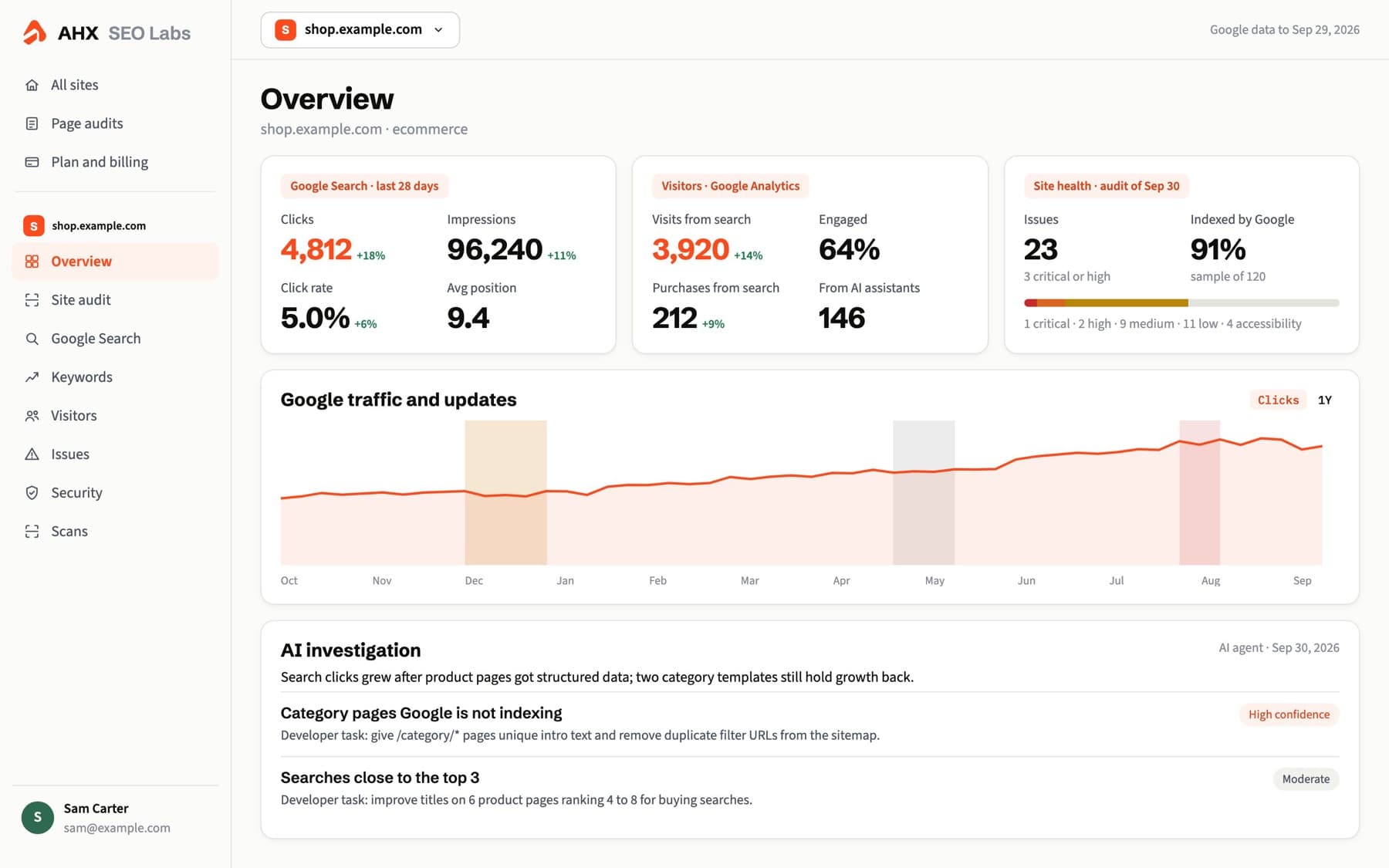
Task: Click Sam Carter's green avatar
Action: coord(37,817)
